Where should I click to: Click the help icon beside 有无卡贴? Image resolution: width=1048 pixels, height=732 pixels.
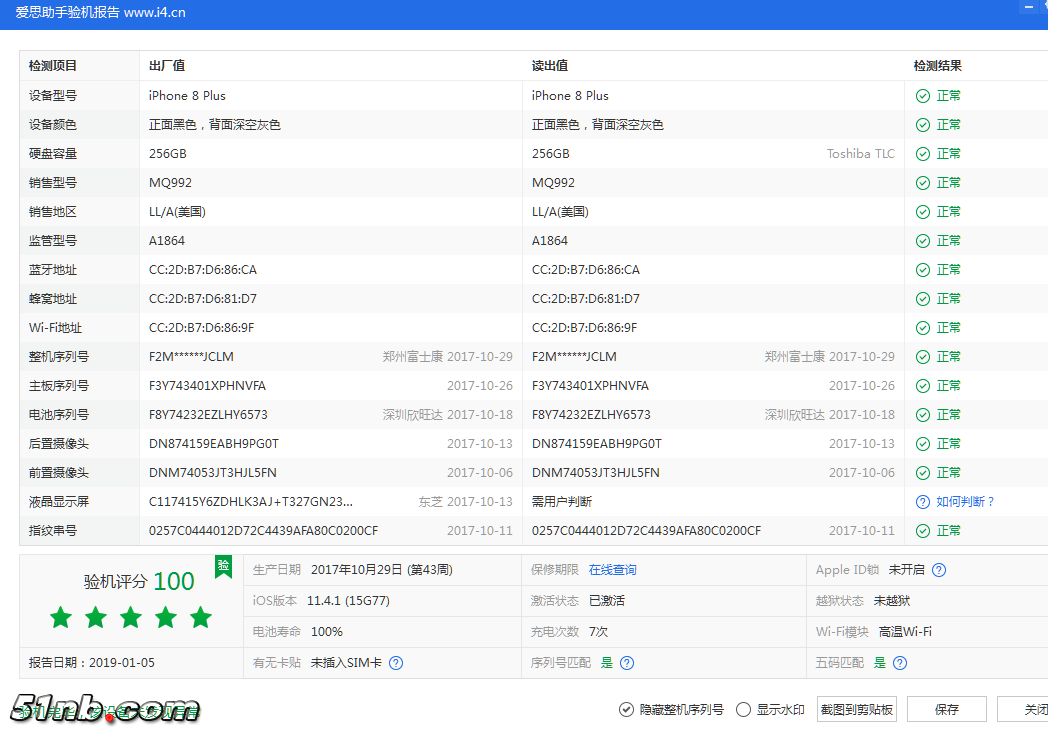395,662
